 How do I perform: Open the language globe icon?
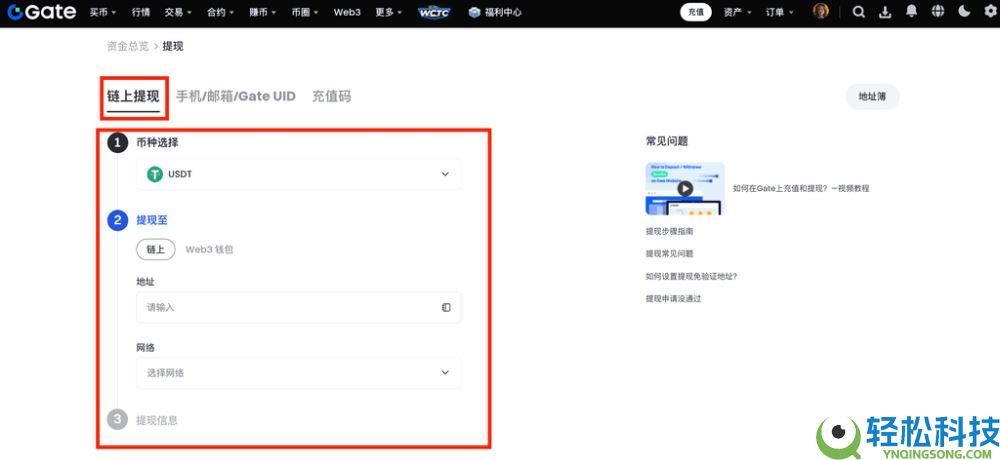point(938,12)
